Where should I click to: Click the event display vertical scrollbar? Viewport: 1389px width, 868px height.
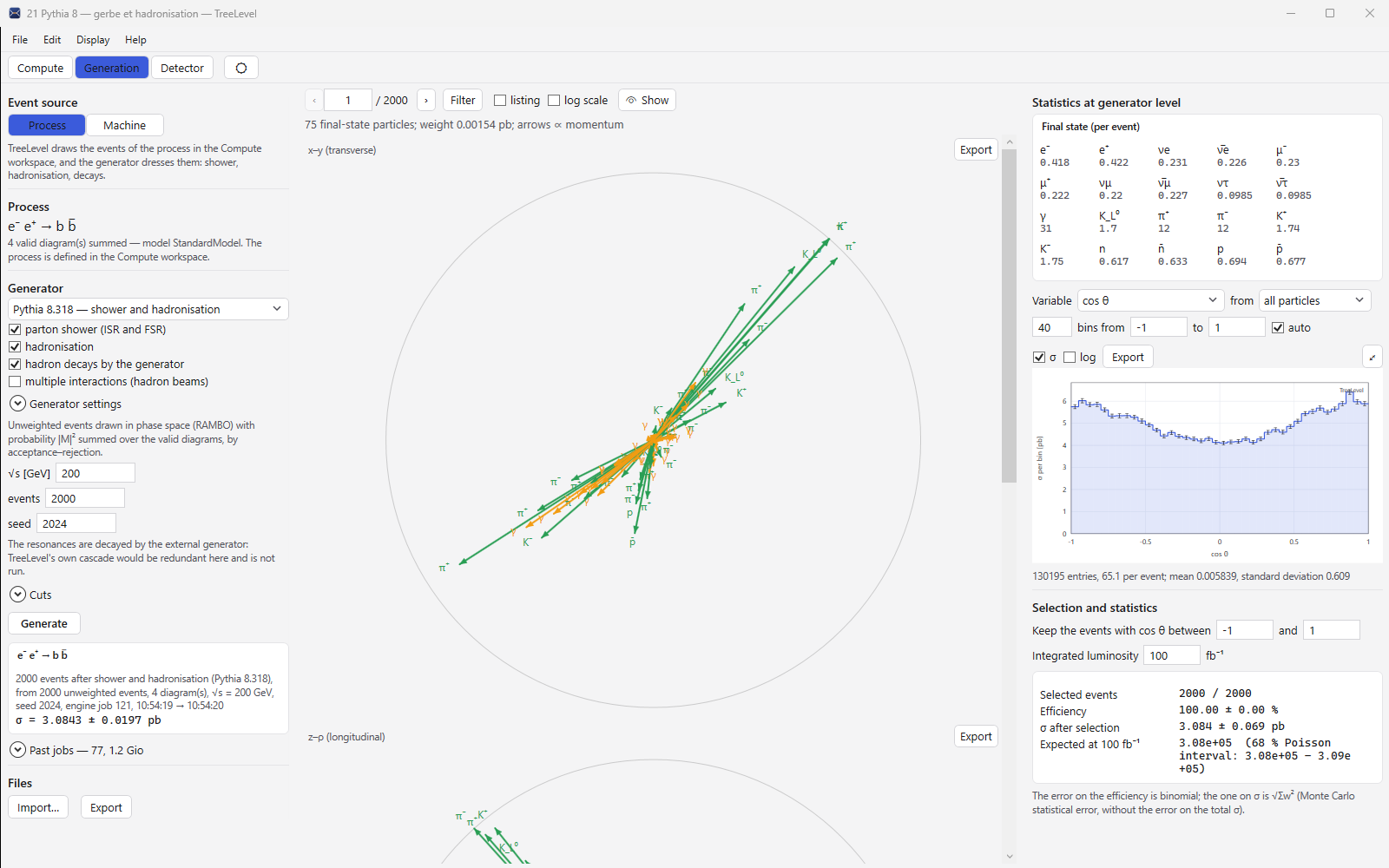[x=1009, y=315]
